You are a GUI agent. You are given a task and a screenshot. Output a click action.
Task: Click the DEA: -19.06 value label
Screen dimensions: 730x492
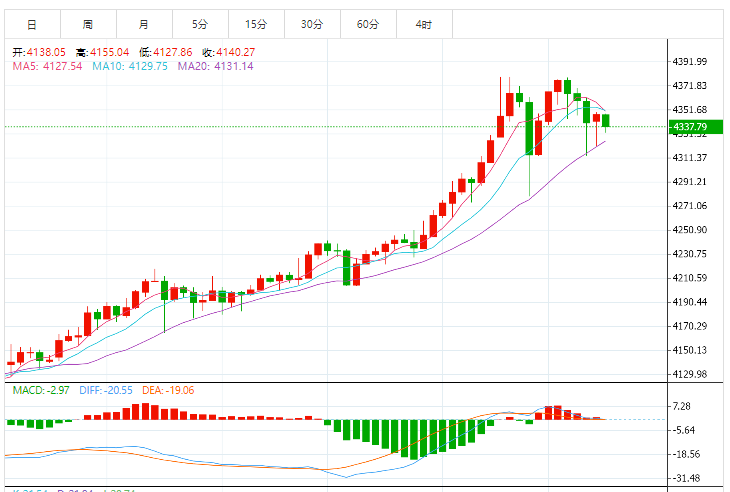click(170, 390)
